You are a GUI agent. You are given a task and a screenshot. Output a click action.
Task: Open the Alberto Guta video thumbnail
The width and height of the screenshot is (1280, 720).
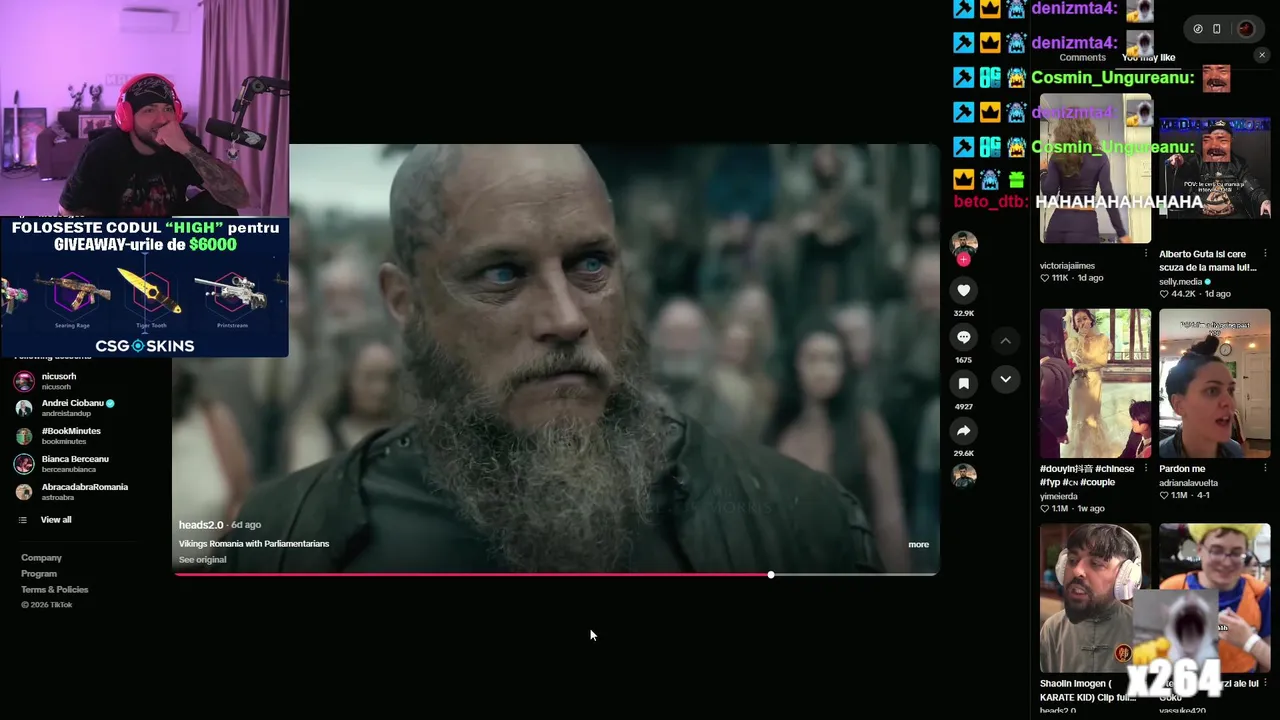coord(1215,168)
